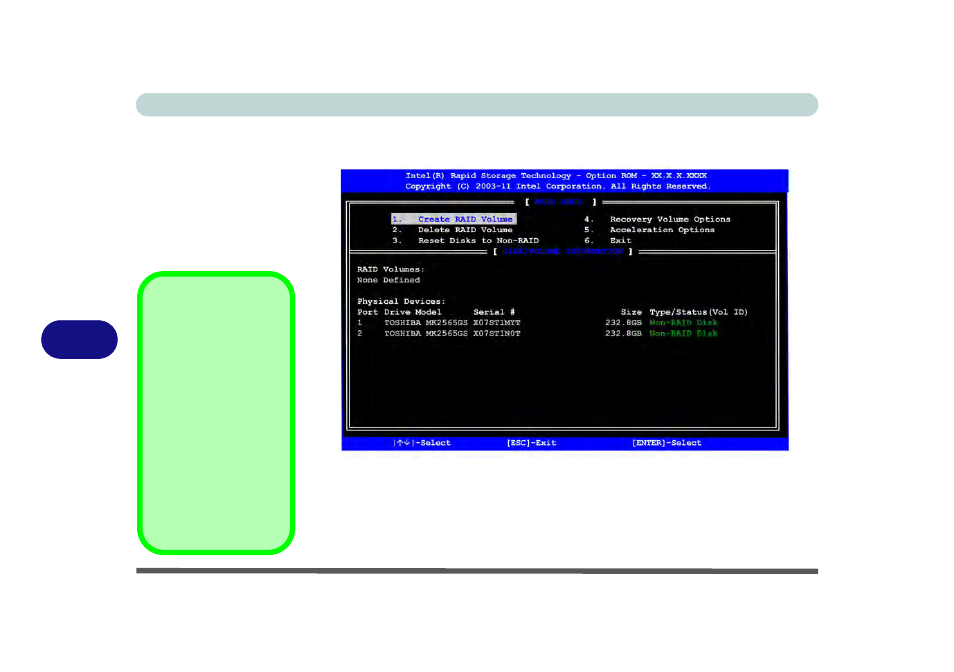The height and width of the screenshot is (672, 954).
Task: Click the 'Port' column header
Action: (x=367, y=312)
